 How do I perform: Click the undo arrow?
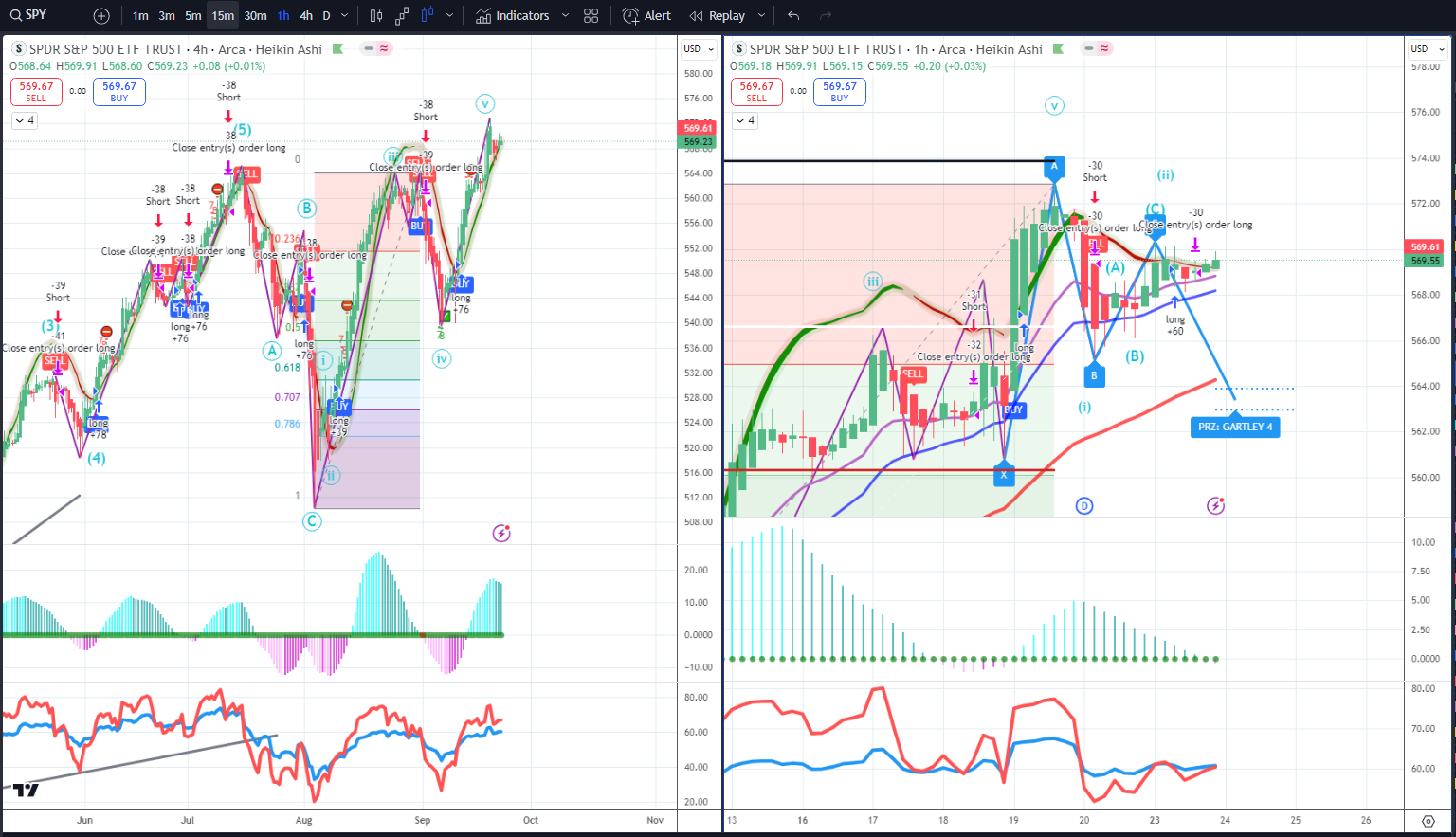pyautogui.click(x=793, y=16)
